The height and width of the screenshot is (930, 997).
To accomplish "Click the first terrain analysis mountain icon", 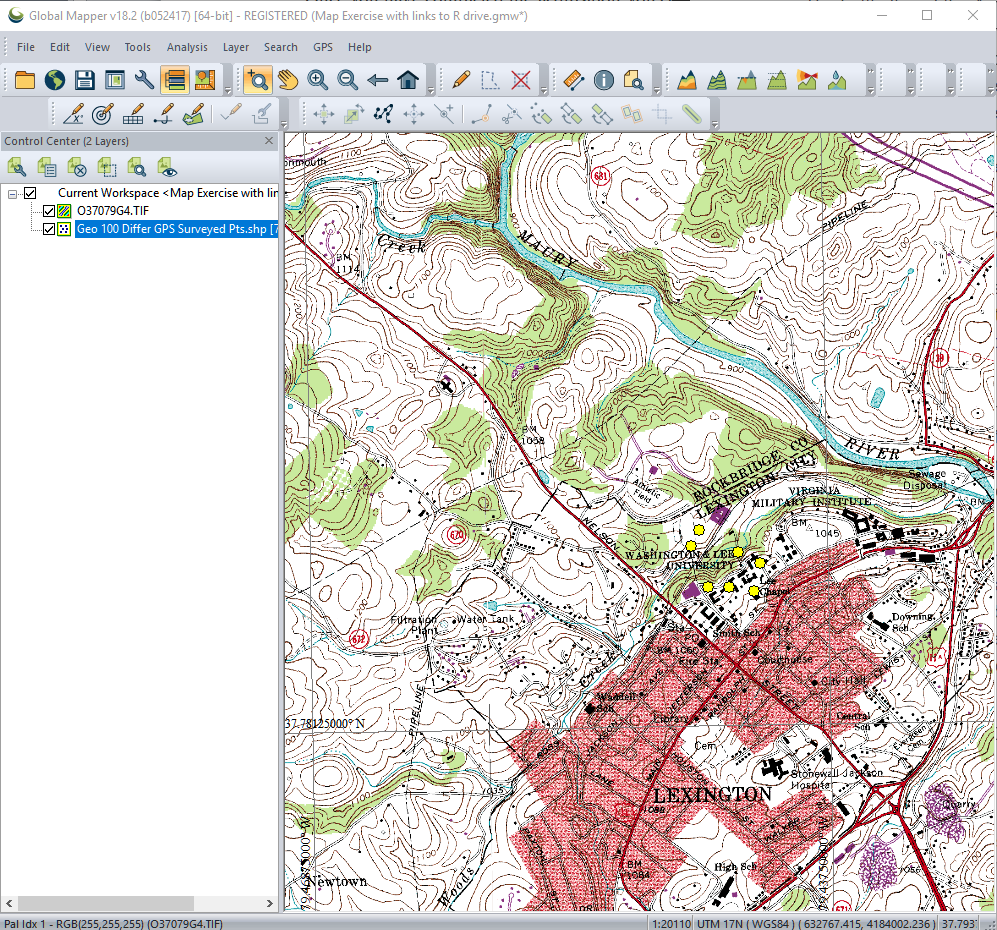I will tap(687, 80).
